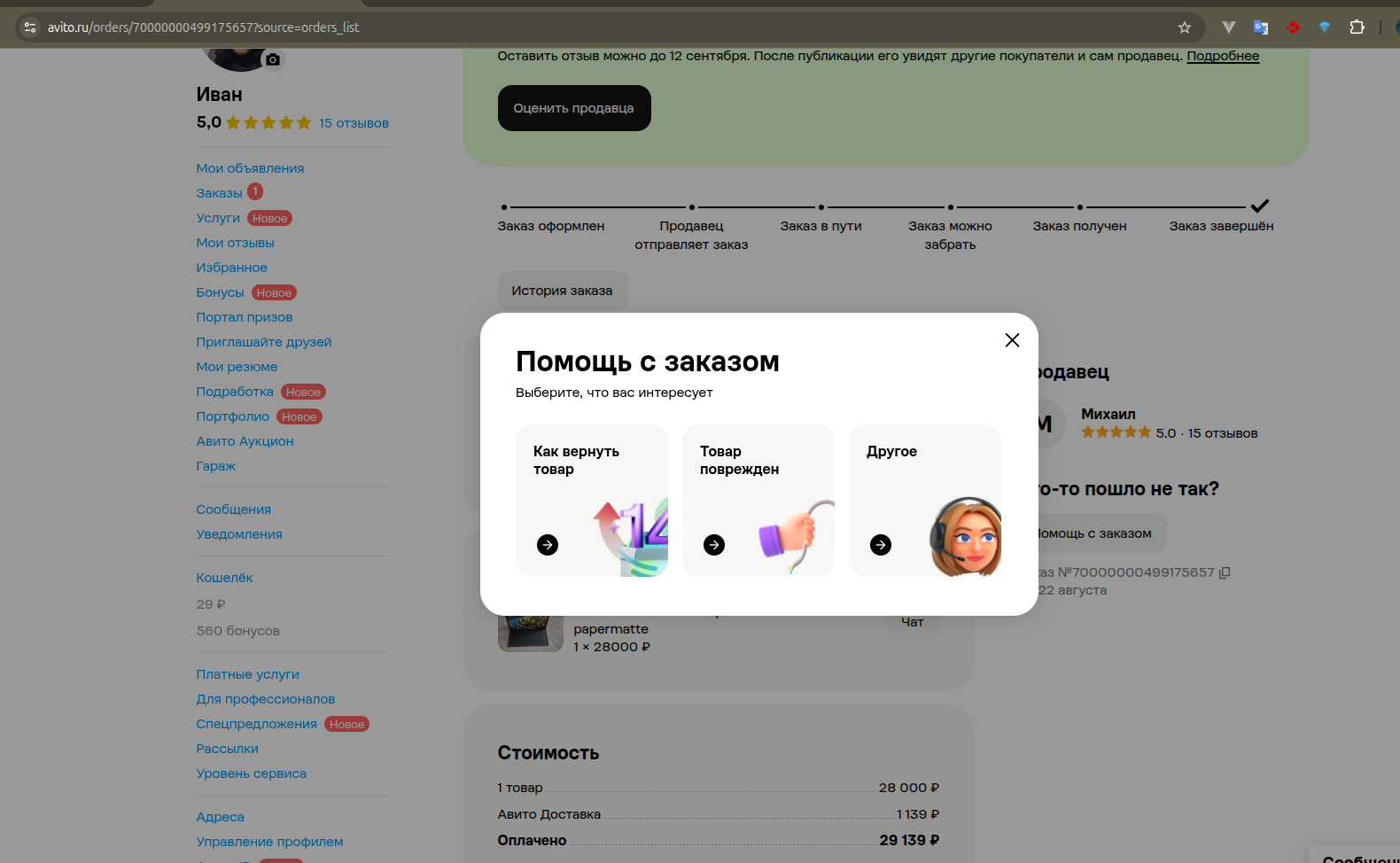
Task: Open the Google Translate extension
Action: [x=1261, y=27]
